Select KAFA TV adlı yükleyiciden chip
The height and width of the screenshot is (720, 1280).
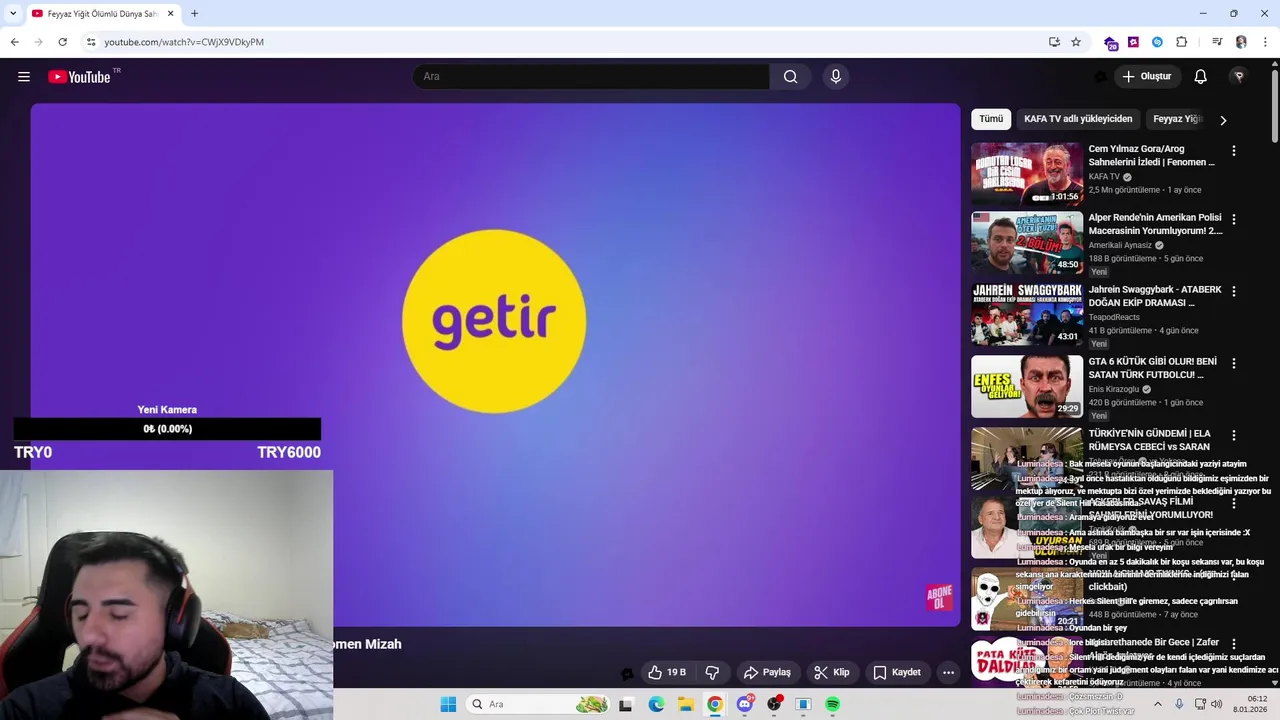coord(1078,119)
